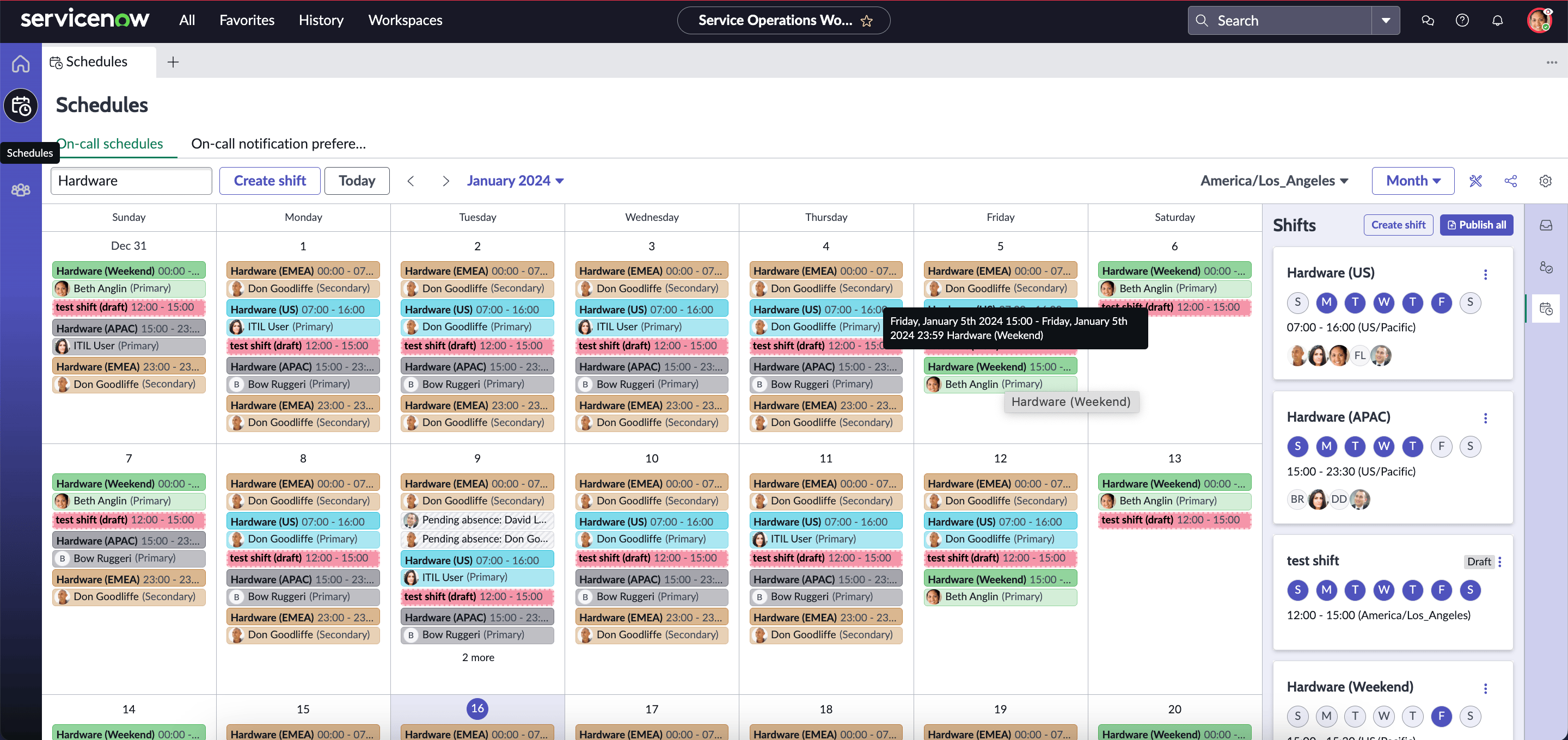Open History menu
This screenshot has width=1568, height=740.
(x=321, y=21)
